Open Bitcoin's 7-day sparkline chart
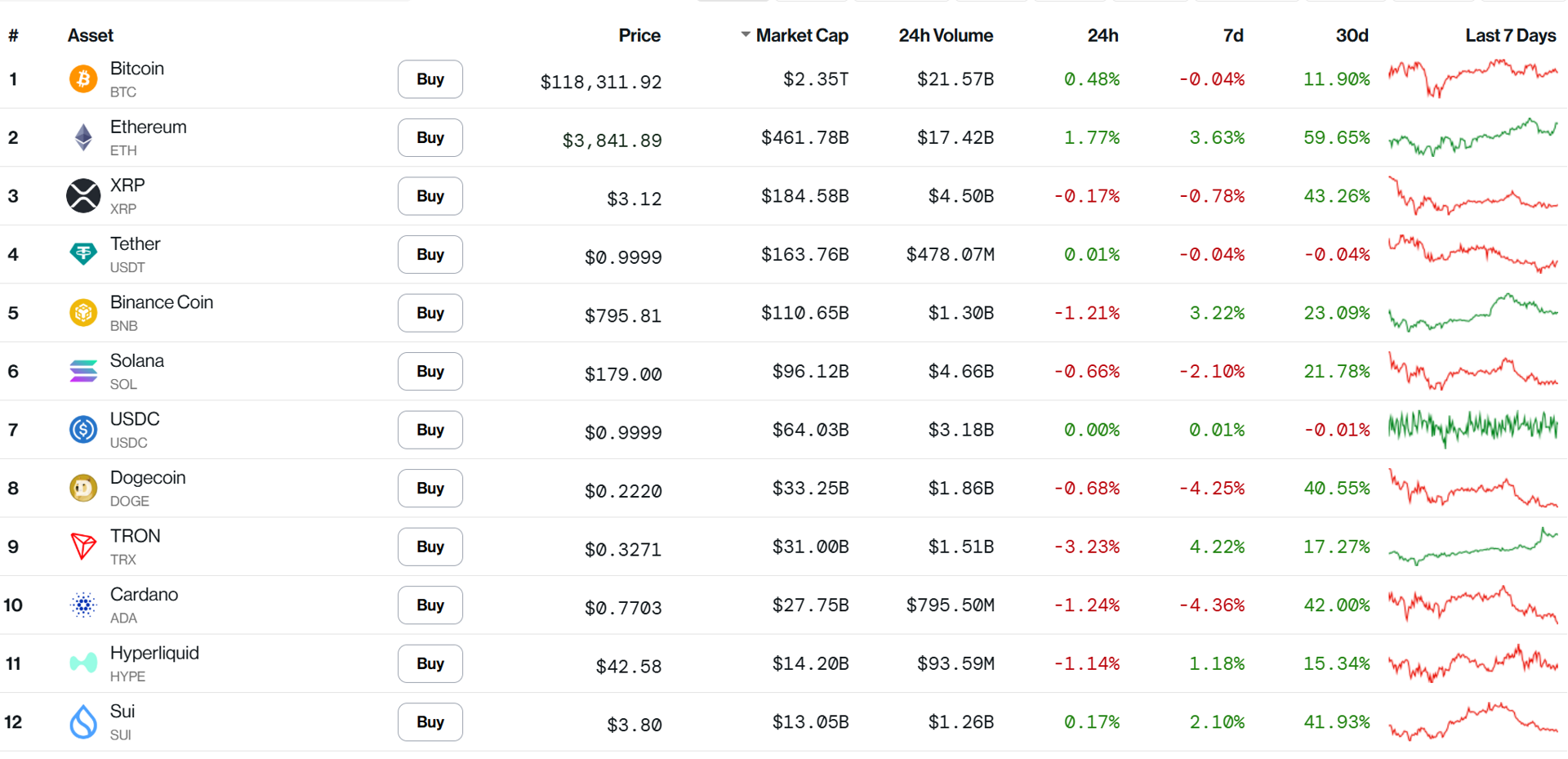Image resolution: width=1568 pixels, height=759 pixels. (x=1473, y=78)
